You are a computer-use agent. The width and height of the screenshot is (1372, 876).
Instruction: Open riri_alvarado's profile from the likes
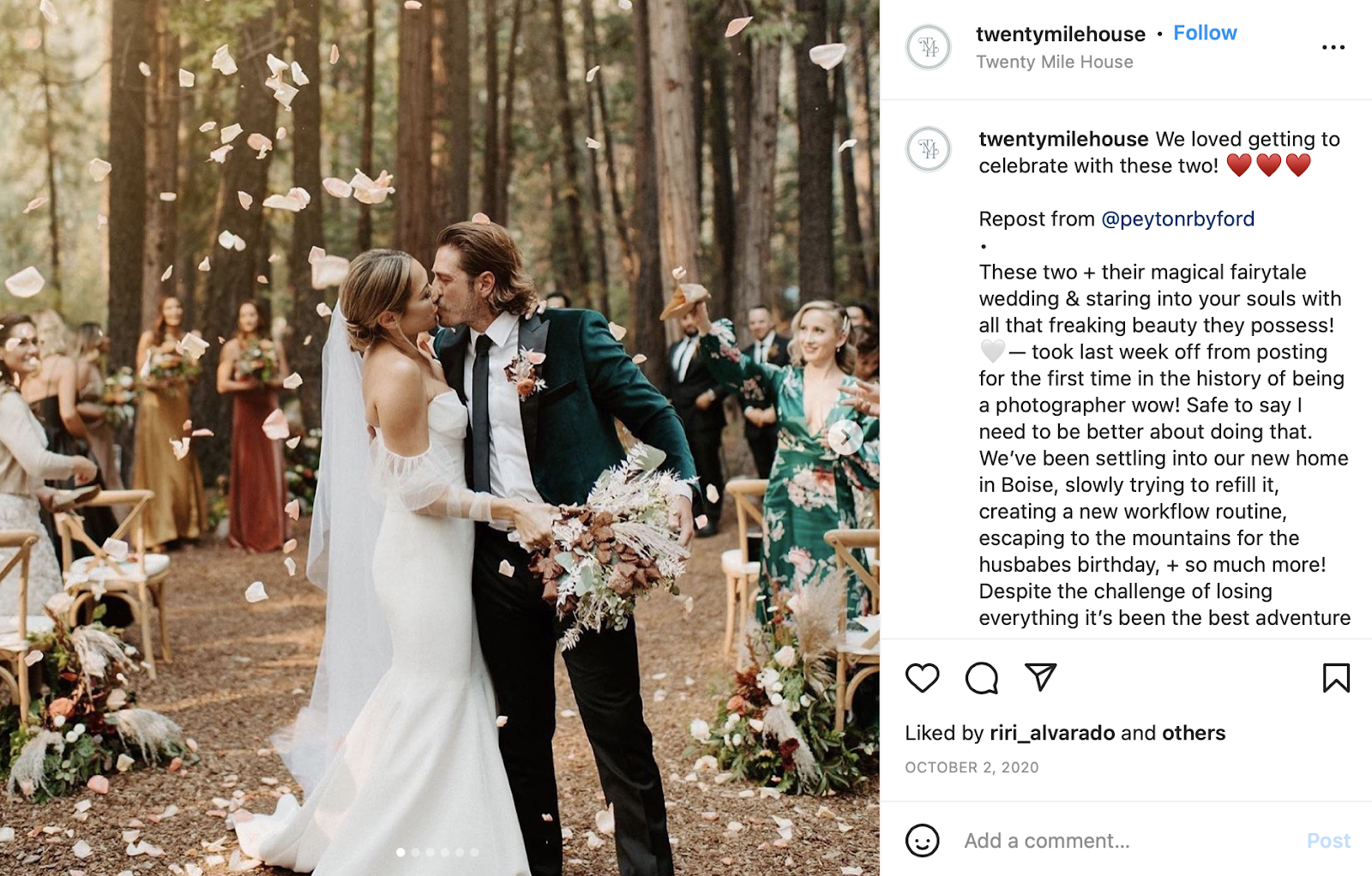[x=1052, y=734]
